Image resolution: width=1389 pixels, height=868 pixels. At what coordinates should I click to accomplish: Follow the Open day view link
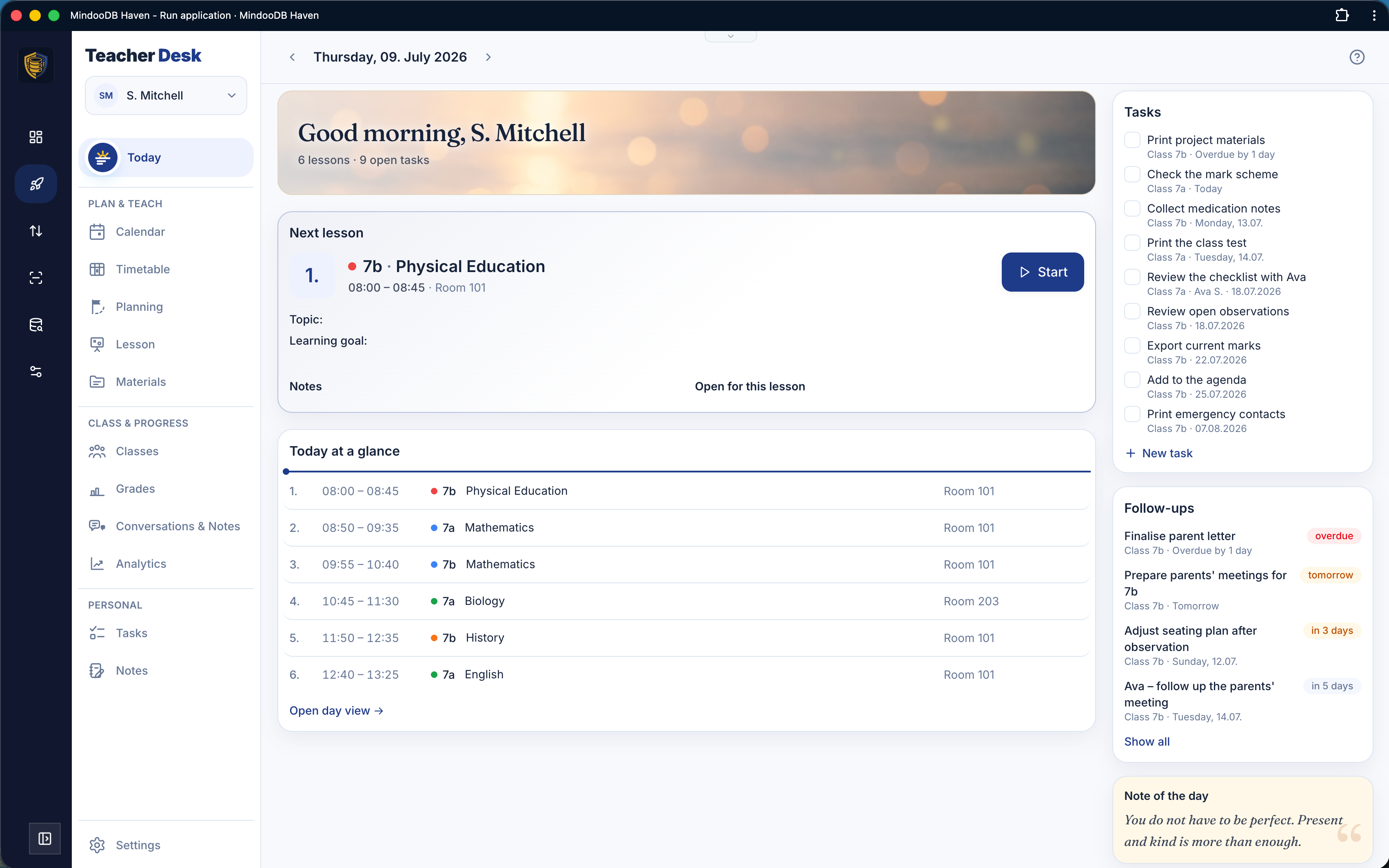point(337,711)
